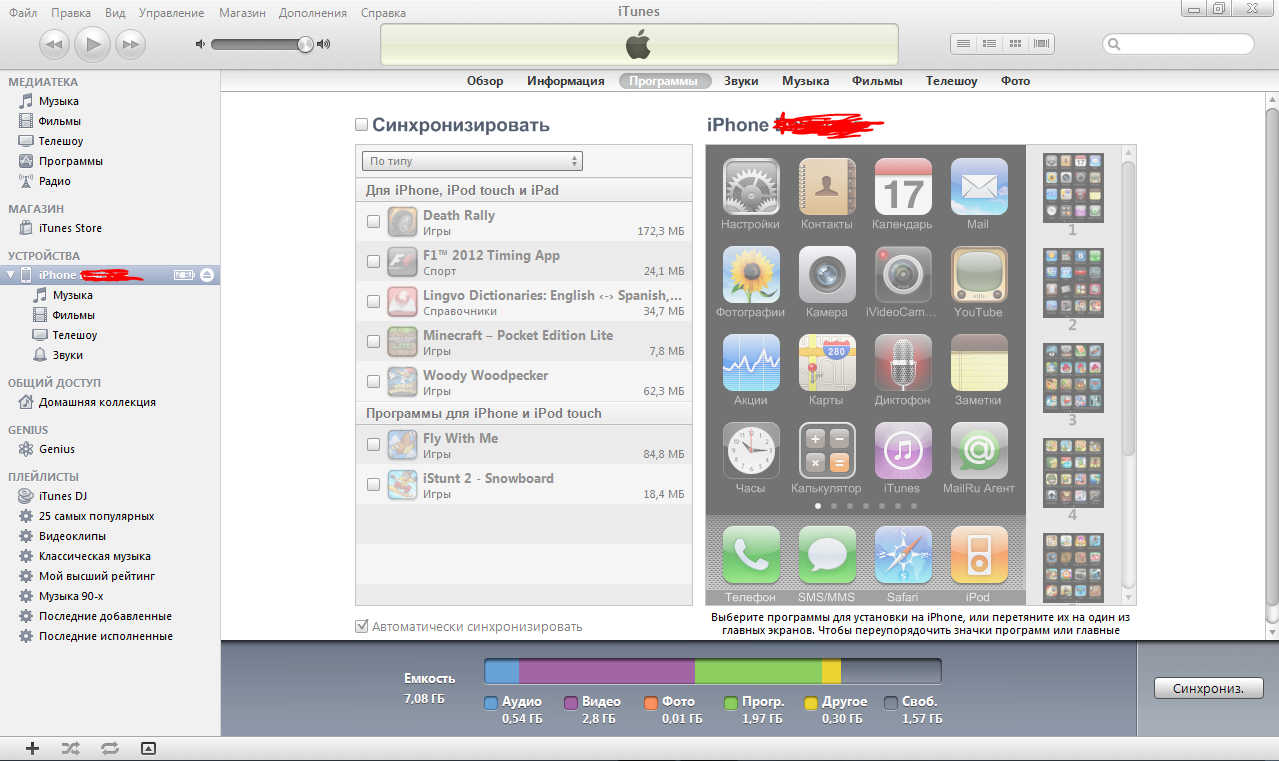
Task: Select the iPod dock icon
Action: pos(978,556)
